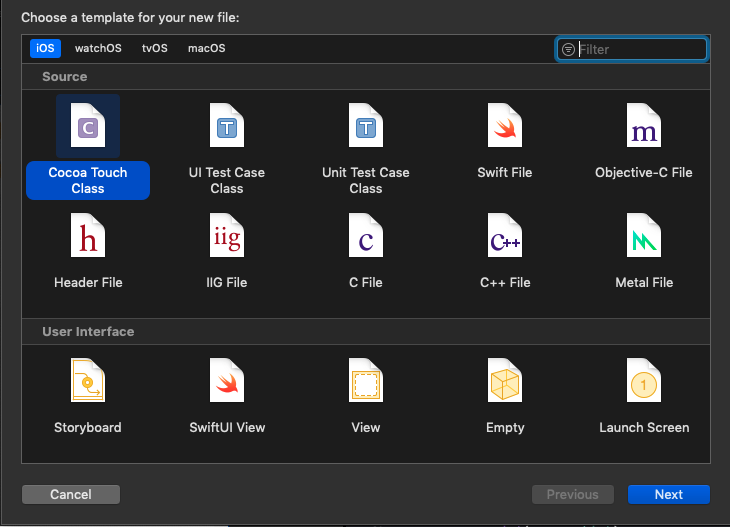Select the C++ File template icon
The width and height of the screenshot is (730, 527).
pos(505,235)
